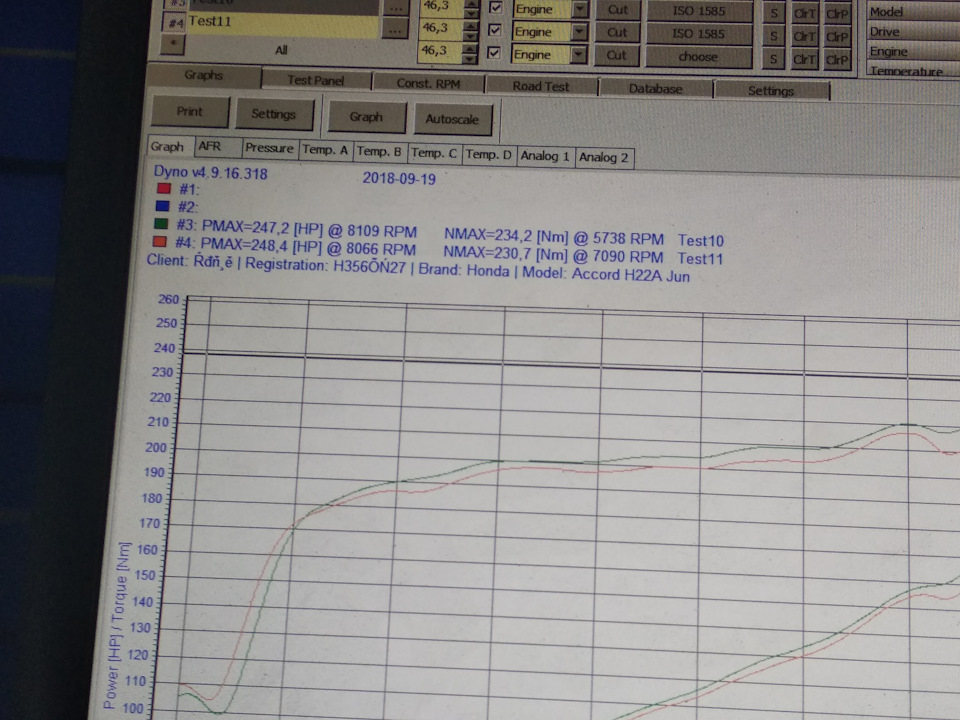Click the Cut button in the Test11 row
The height and width of the screenshot is (720, 960).
coord(617,33)
